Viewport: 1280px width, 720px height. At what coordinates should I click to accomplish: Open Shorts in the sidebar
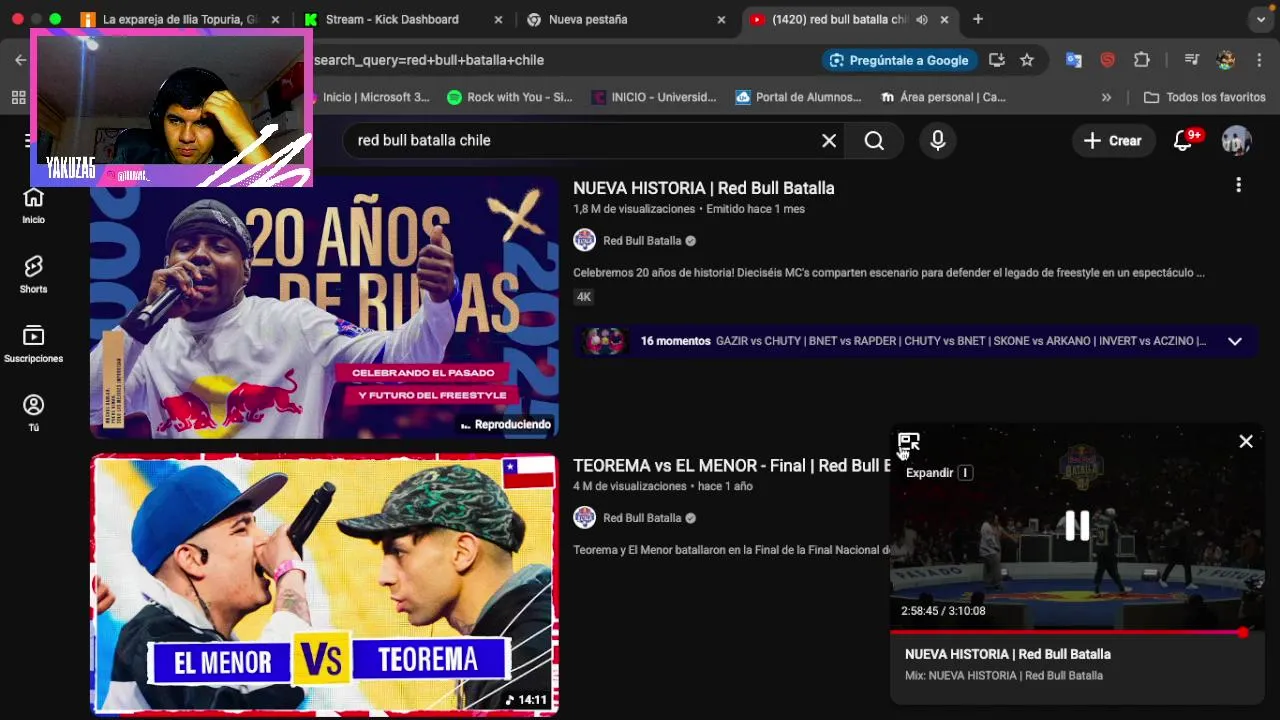click(34, 274)
